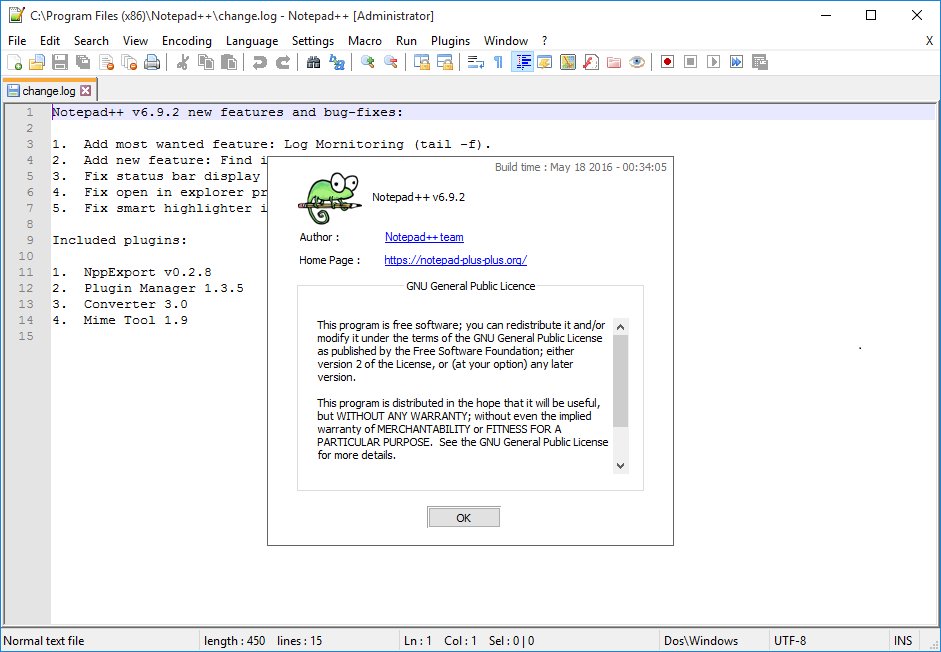Viewport: 941px width, 652px height.
Task: Open the Macro menu
Action: click(x=365, y=41)
